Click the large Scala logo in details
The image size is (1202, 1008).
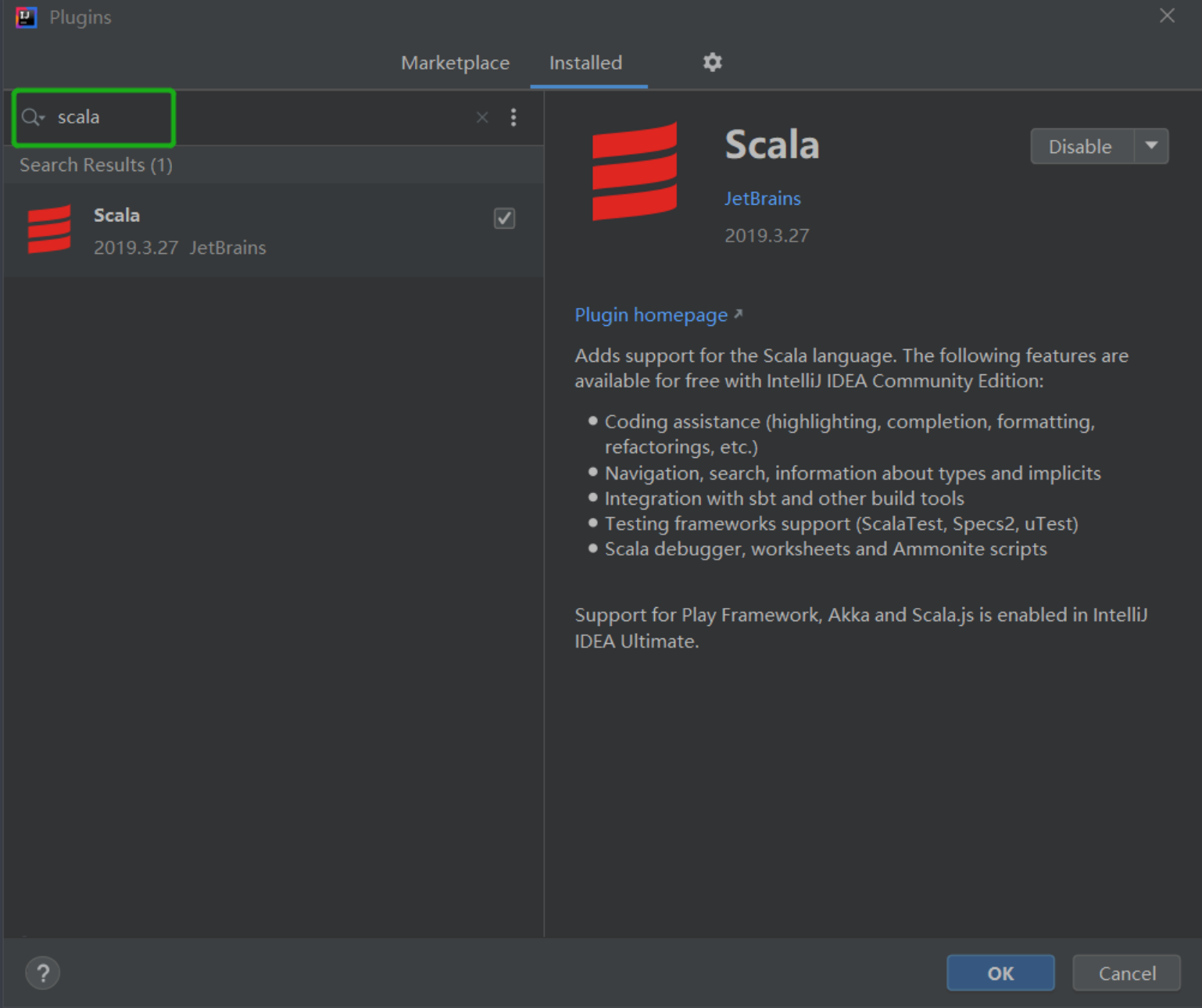click(635, 171)
